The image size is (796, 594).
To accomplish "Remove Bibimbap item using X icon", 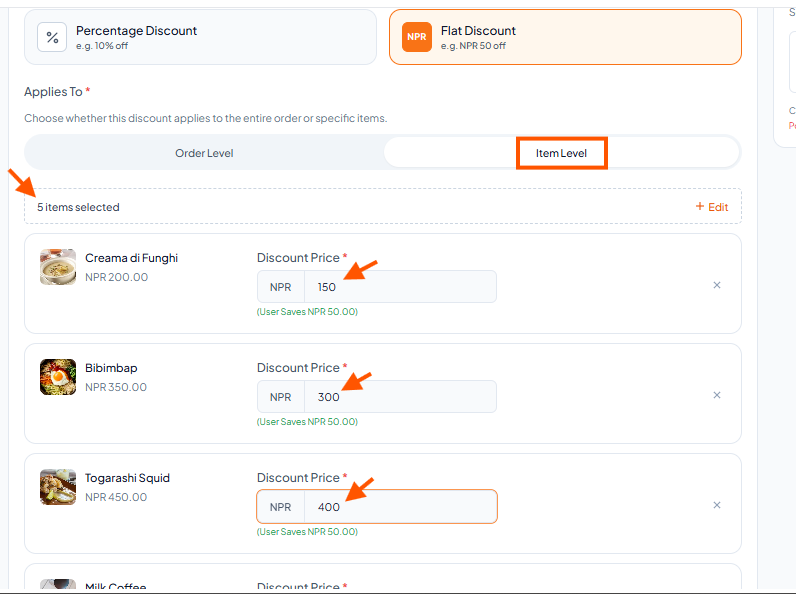I will [x=717, y=395].
